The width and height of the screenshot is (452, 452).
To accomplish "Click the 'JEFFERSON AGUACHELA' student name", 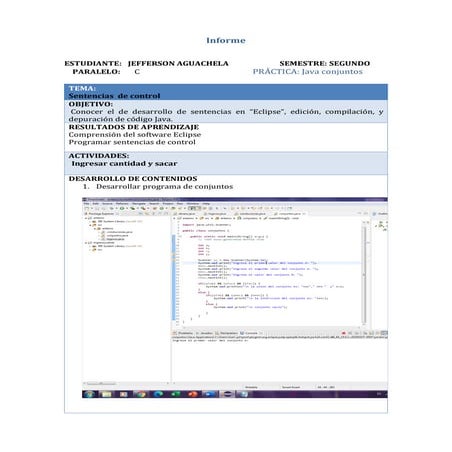I will pos(178,63).
